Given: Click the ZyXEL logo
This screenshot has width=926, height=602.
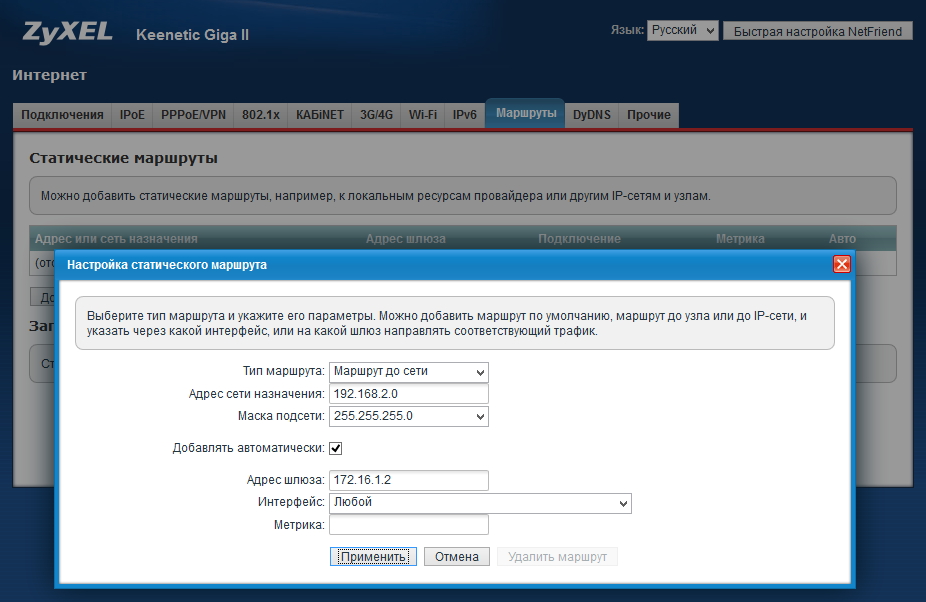Looking at the screenshot, I should (x=65, y=33).
